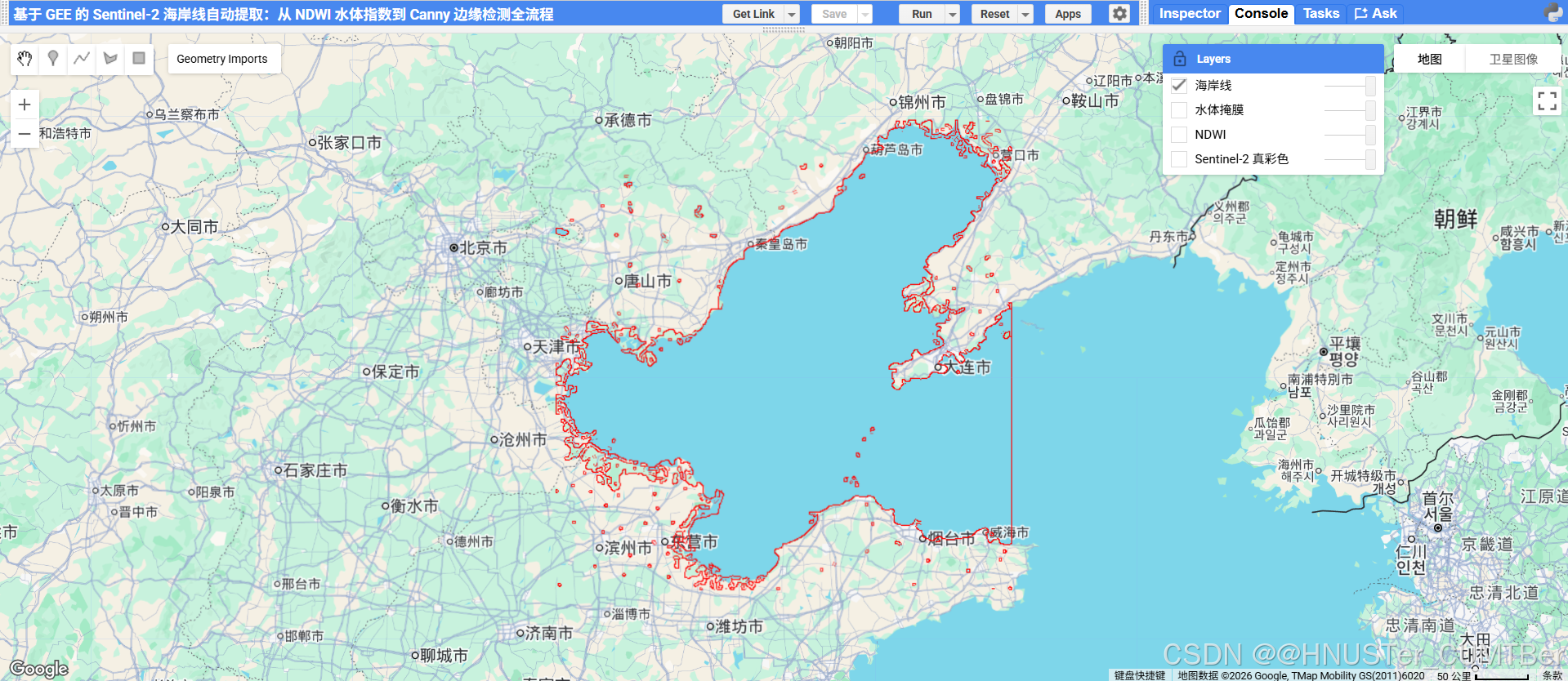Open the Ask tab
The width and height of the screenshot is (1568, 681).
point(1376,14)
